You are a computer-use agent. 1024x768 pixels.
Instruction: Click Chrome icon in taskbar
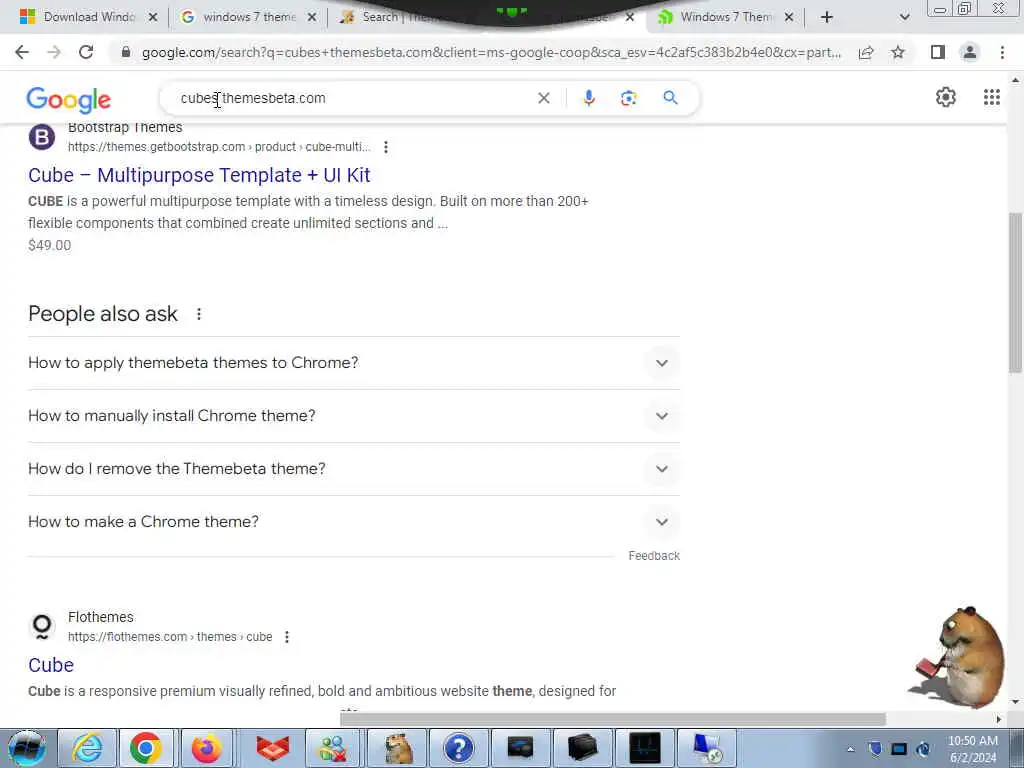pos(146,748)
